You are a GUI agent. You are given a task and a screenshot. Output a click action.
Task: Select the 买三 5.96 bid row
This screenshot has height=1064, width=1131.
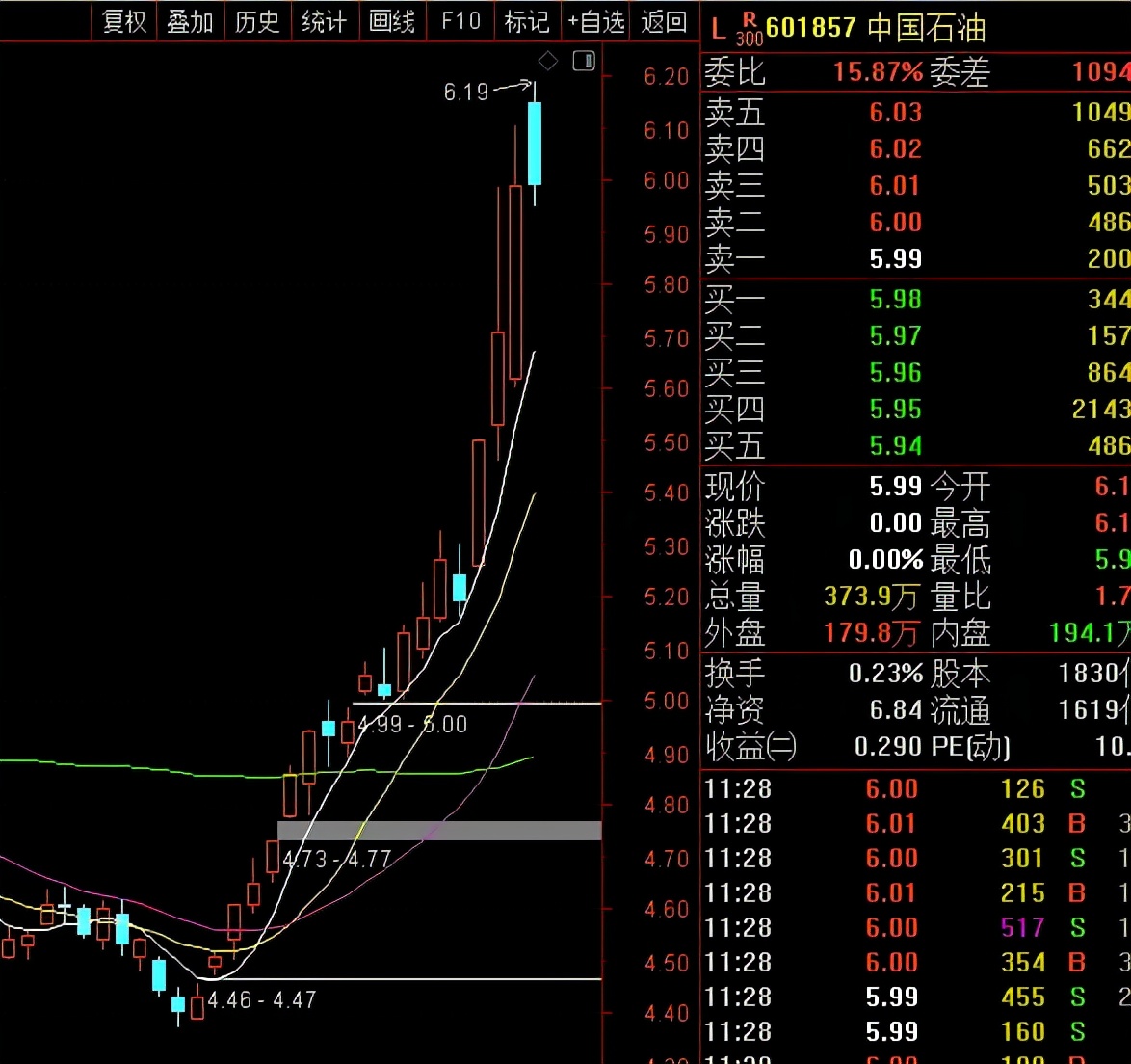[917, 373]
